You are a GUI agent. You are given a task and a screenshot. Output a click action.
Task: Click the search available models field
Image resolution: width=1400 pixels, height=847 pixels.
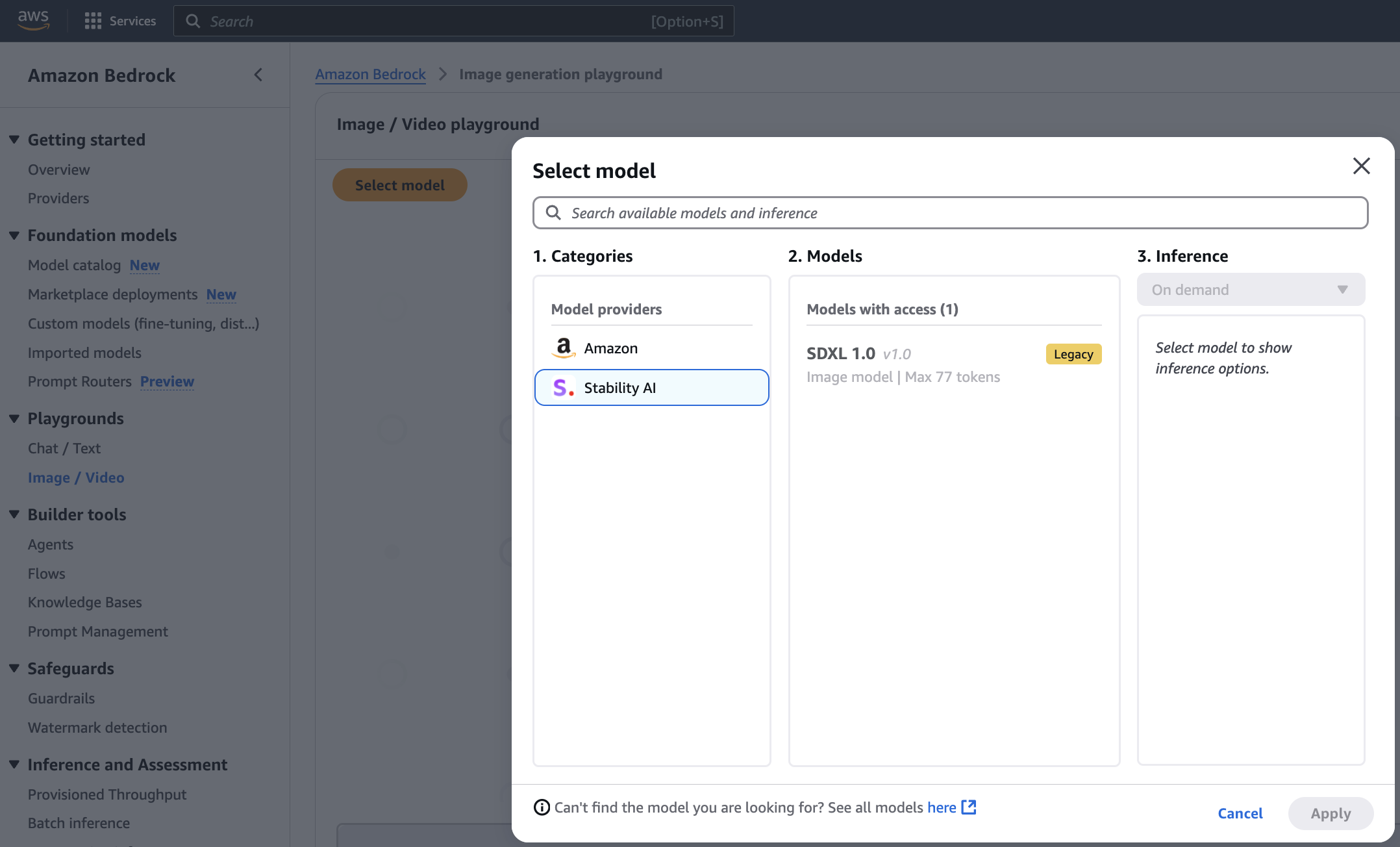pos(950,213)
